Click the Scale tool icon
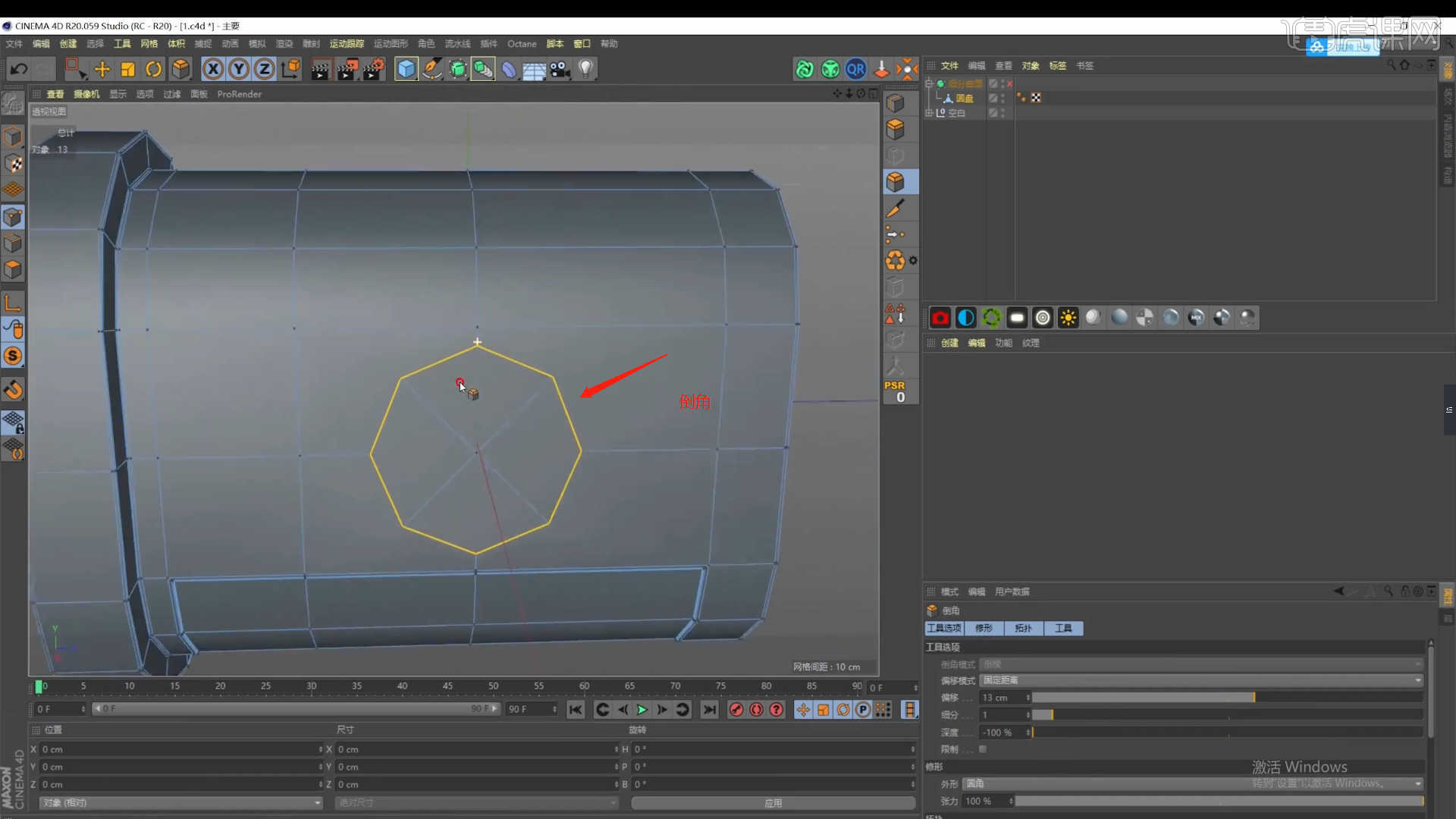This screenshot has width=1456, height=819. [127, 70]
